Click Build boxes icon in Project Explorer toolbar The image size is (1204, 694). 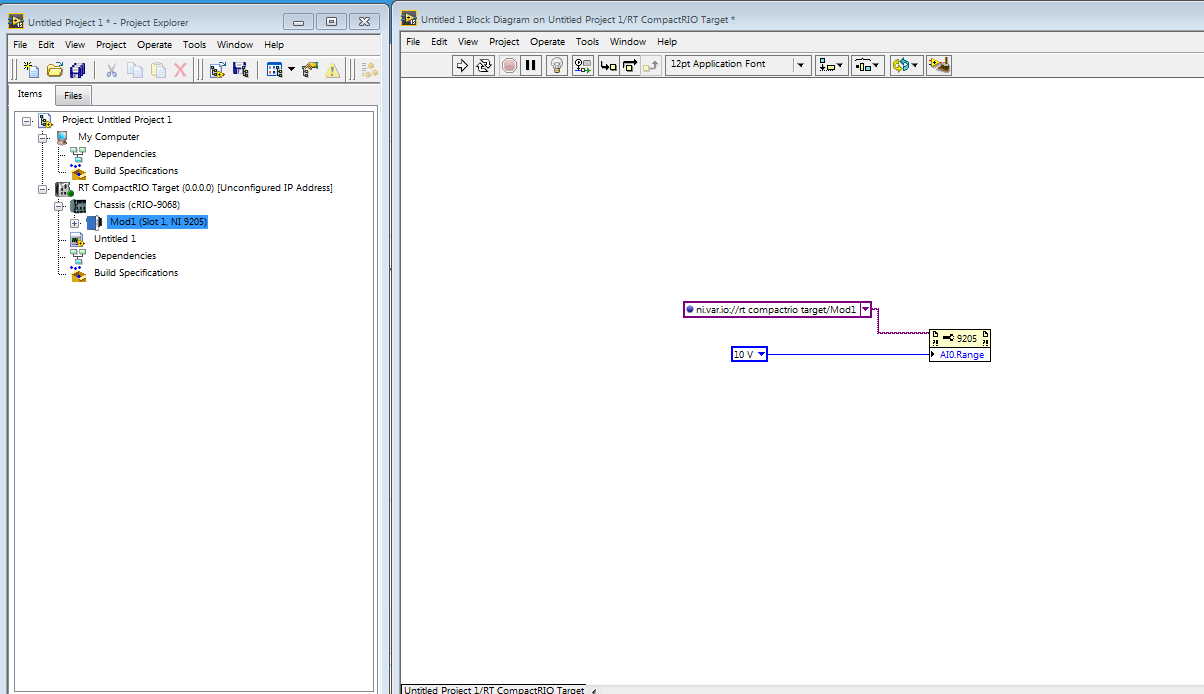click(x=370, y=70)
